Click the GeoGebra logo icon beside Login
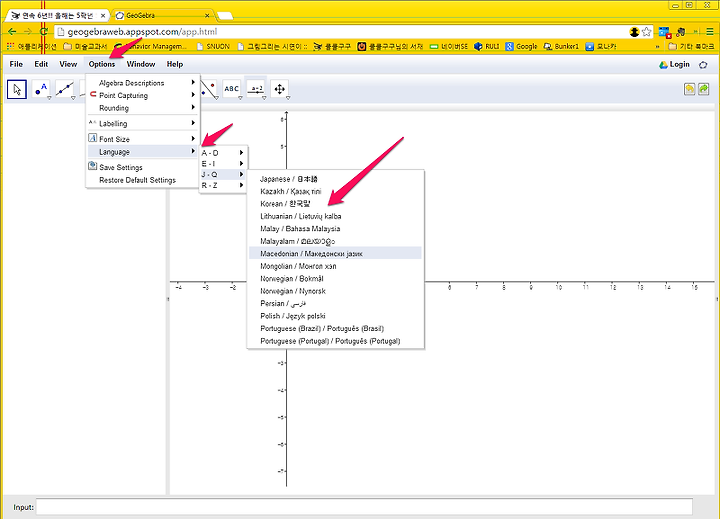This screenshot has height=519, width=720. pos(703,65)
